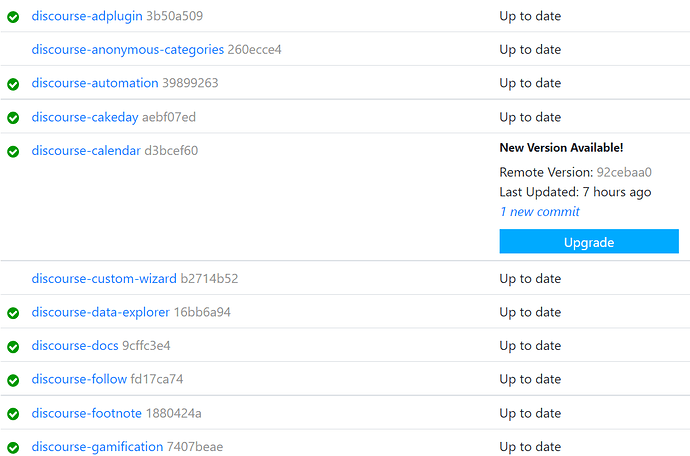Open the discourse-cakeday plugin link
The width and height of the screenshot is (690, 456).
point(84,118)
